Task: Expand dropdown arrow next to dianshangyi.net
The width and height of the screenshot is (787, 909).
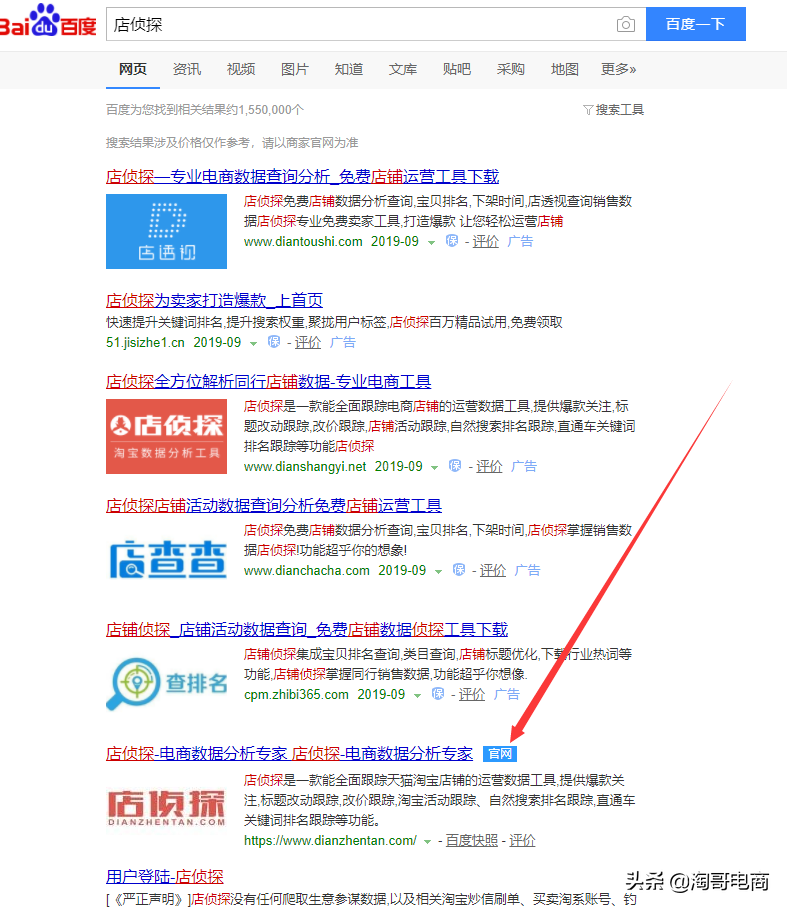Action: 435,467
